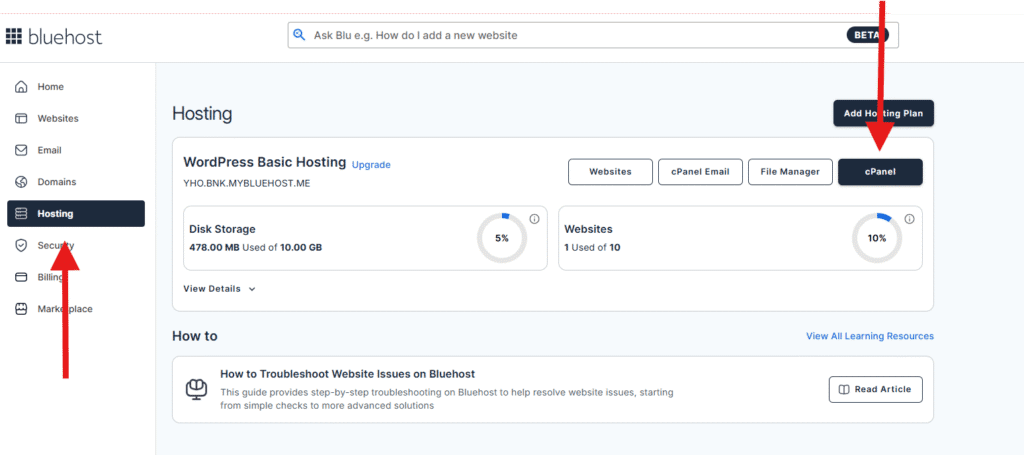Click the Ask Blu search magnifier icon
The width and height of the screenshot is (1024, 455).
point(299,35)
